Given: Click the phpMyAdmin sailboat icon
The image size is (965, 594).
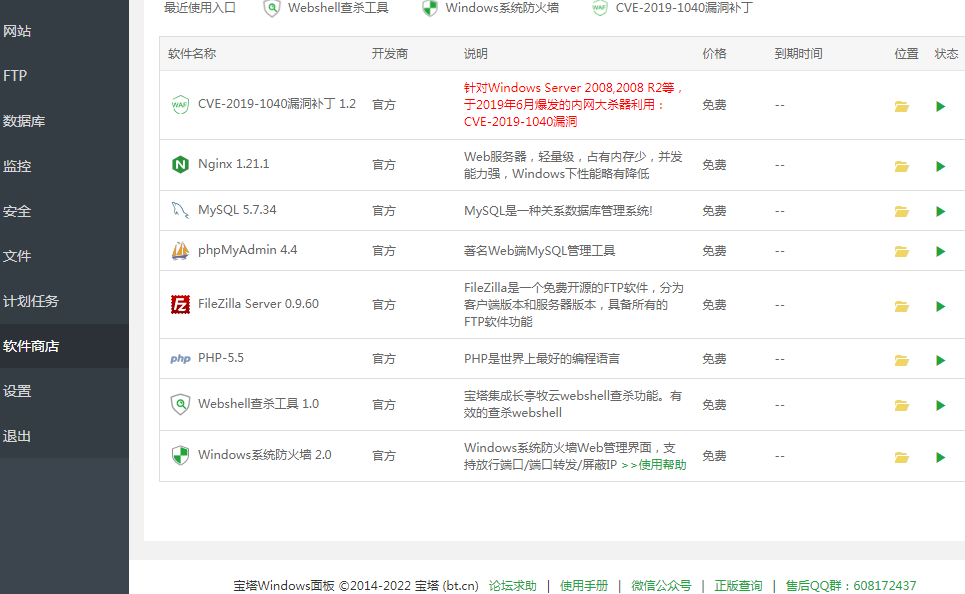Looking at the screenshot, I should (180, 251).
